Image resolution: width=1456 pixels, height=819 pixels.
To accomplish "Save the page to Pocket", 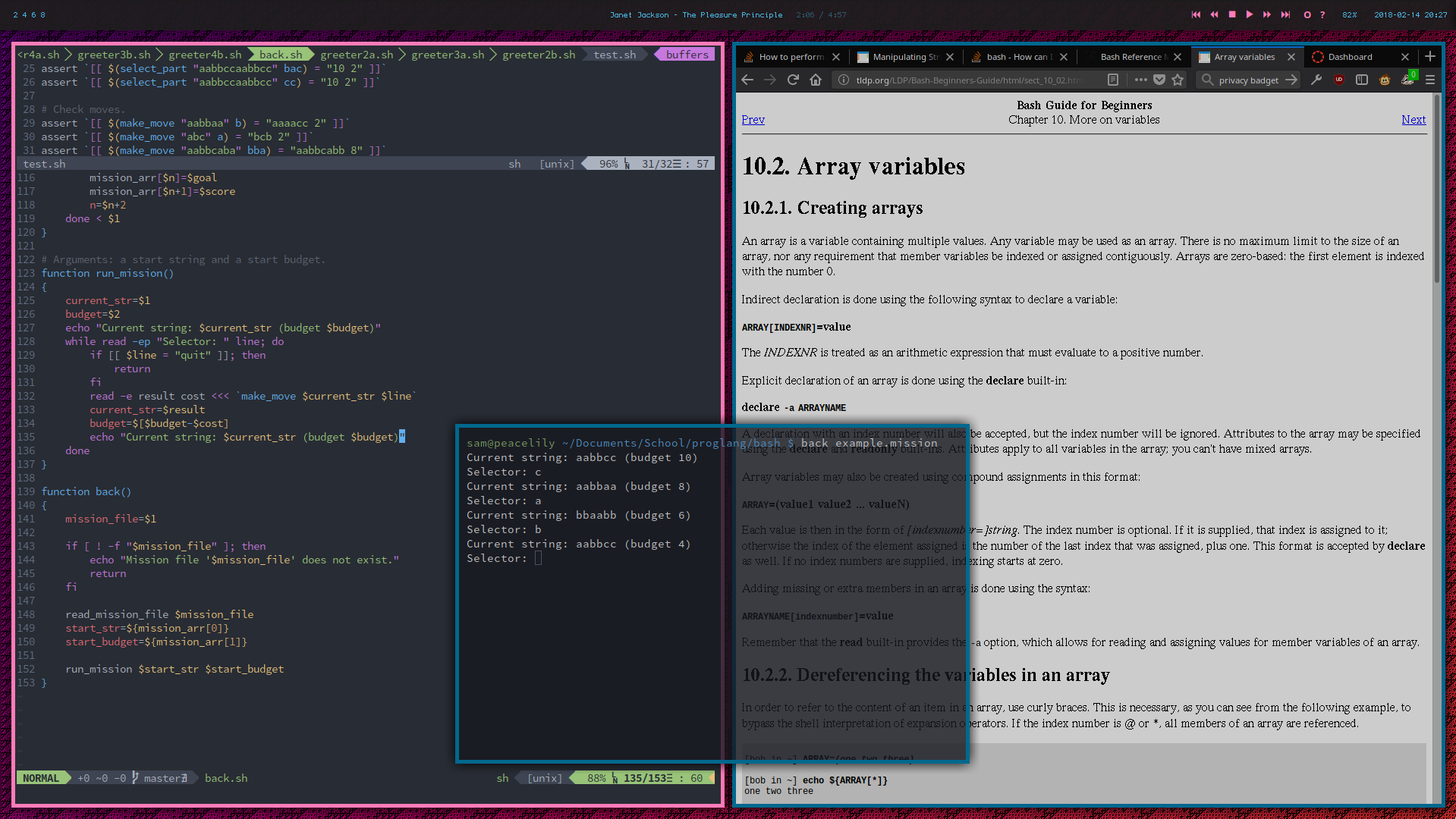I will click(x=1159, y=80).
